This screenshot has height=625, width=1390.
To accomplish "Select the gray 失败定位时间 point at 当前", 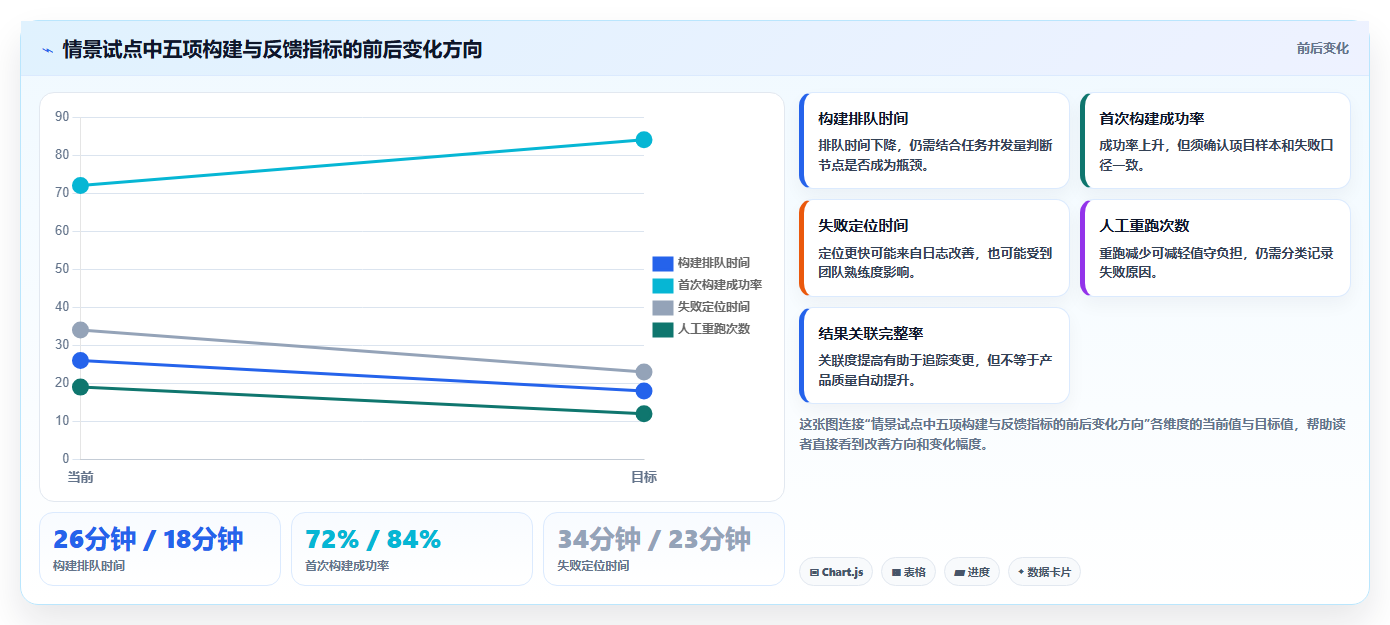I will 81,330.
